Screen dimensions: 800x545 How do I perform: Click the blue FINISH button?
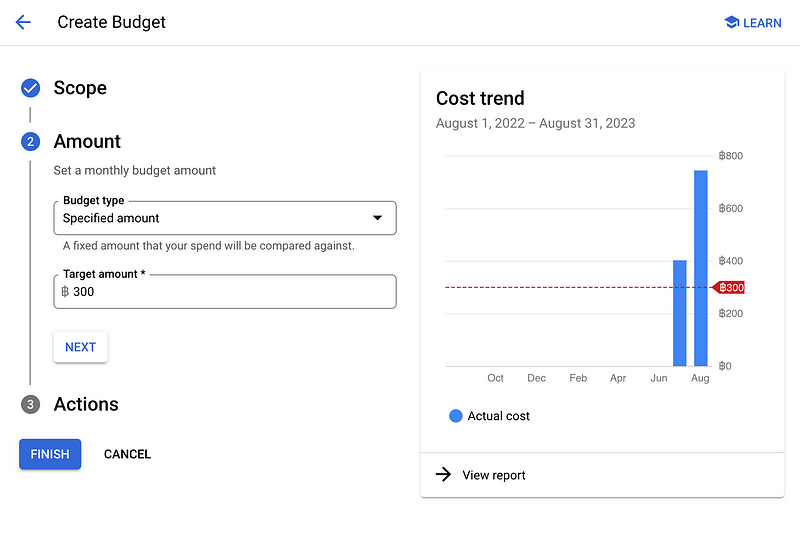coord(50,454)
